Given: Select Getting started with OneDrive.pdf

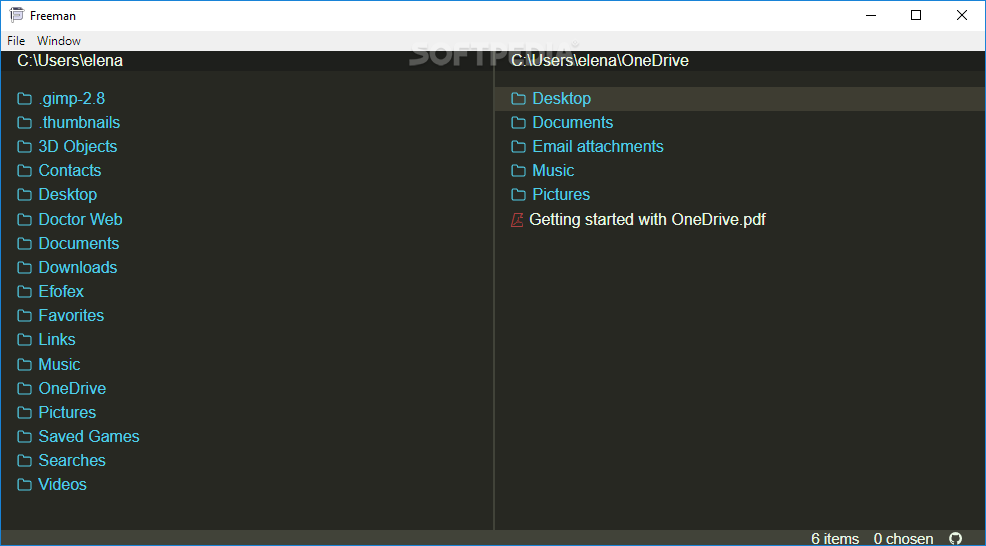Looking at the screenshot, I should [647, 220].
